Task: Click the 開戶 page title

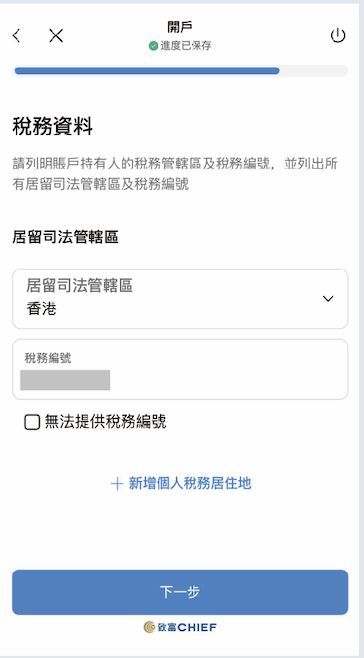Action: [x=180, y=27]
